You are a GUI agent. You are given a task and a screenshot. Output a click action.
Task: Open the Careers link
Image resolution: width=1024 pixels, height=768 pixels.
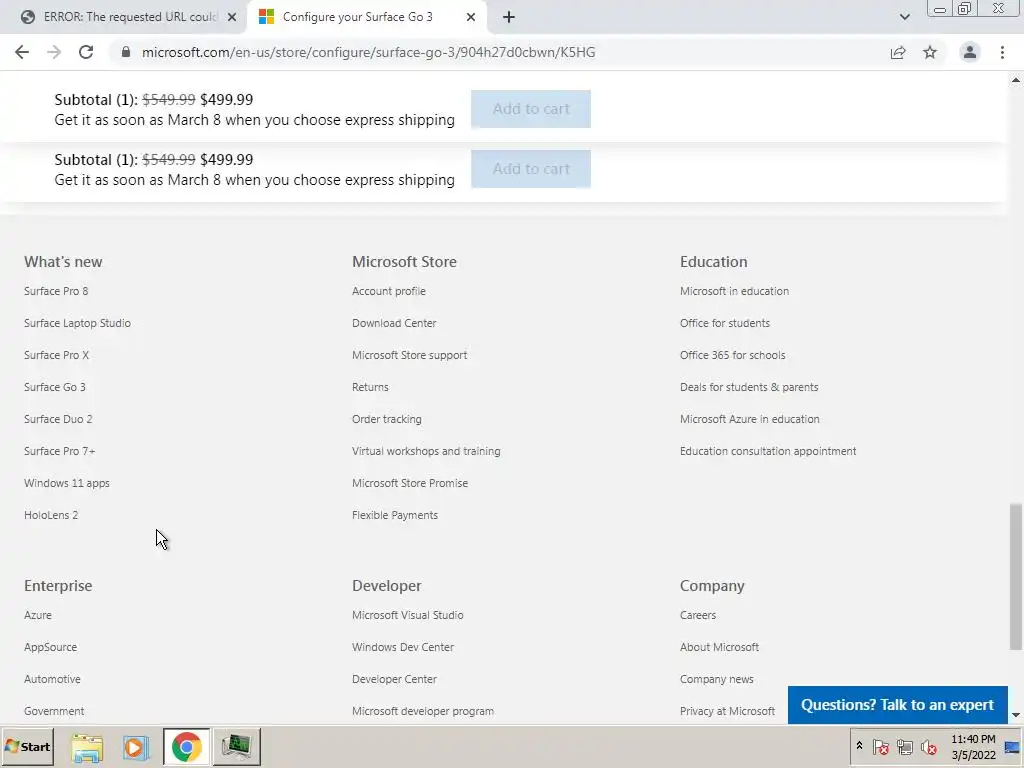coord(698,615)
